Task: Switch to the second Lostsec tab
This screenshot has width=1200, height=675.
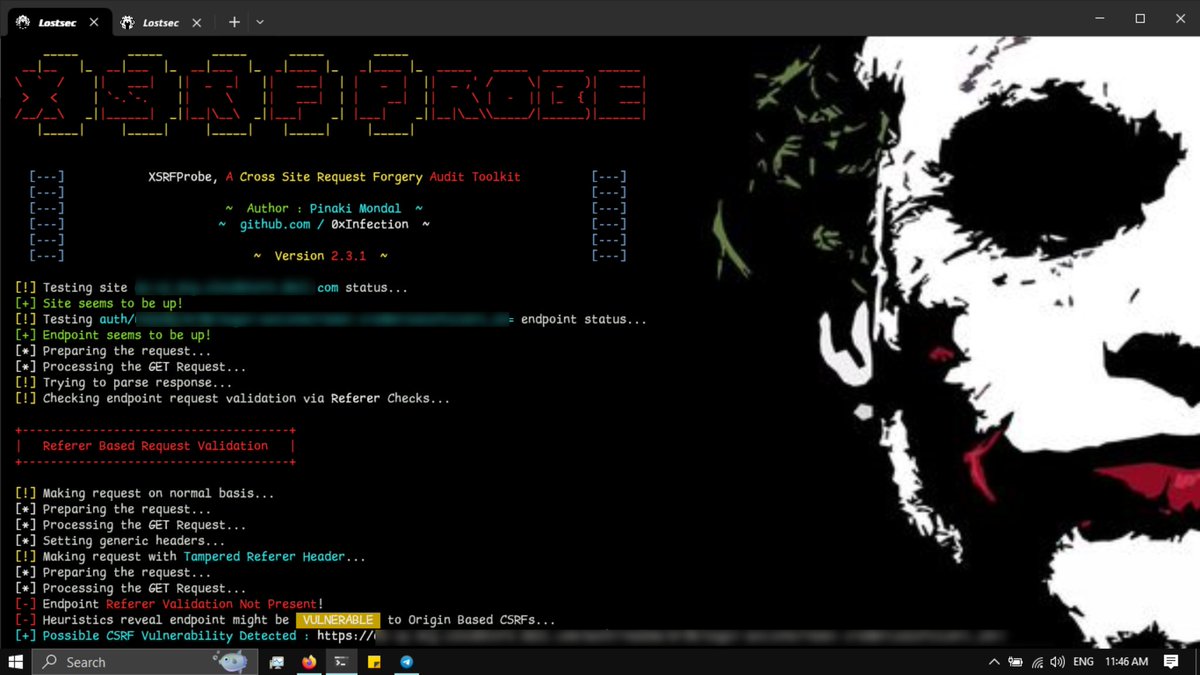Action: click(x=159, y=21)
